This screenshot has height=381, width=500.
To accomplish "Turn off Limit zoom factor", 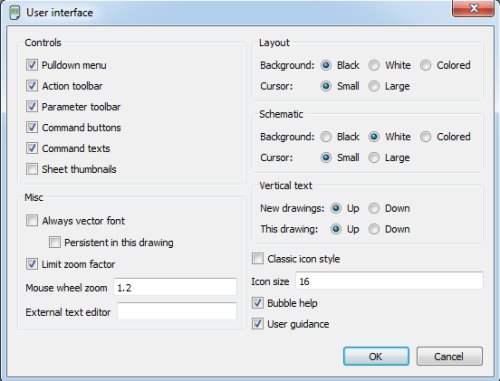I will (32, 264).
